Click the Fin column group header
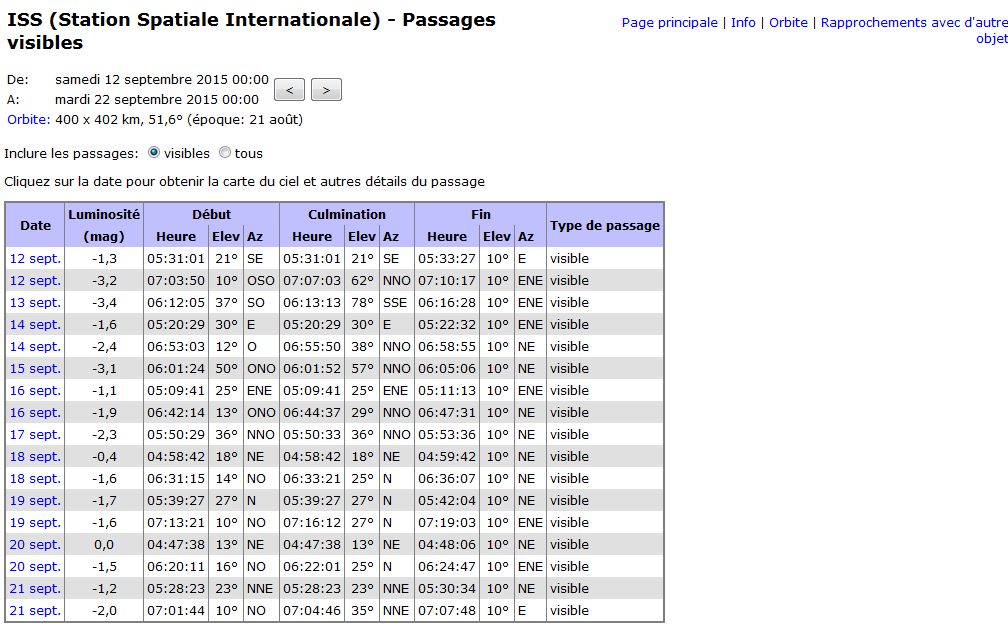Image resolution: width=1008 pixels, height=639 pixels. pos(481,214)
